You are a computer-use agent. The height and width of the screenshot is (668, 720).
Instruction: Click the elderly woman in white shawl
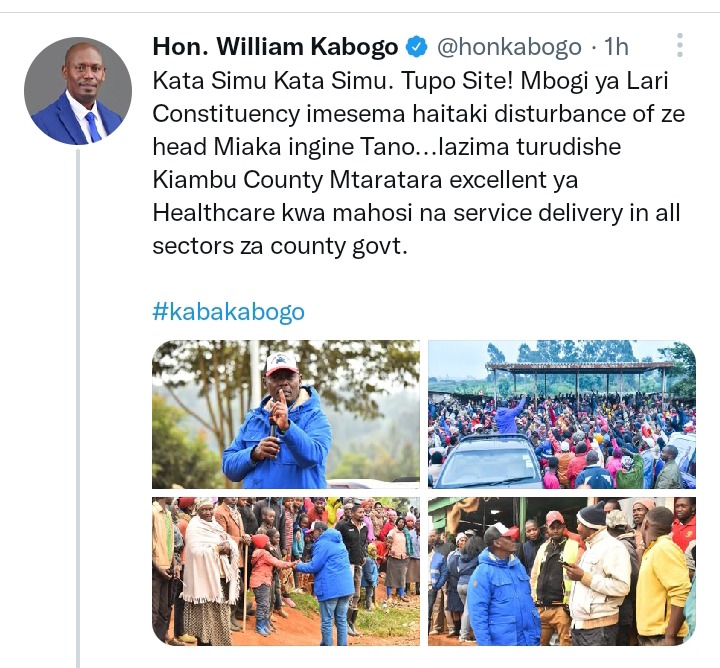coord(209,569)
